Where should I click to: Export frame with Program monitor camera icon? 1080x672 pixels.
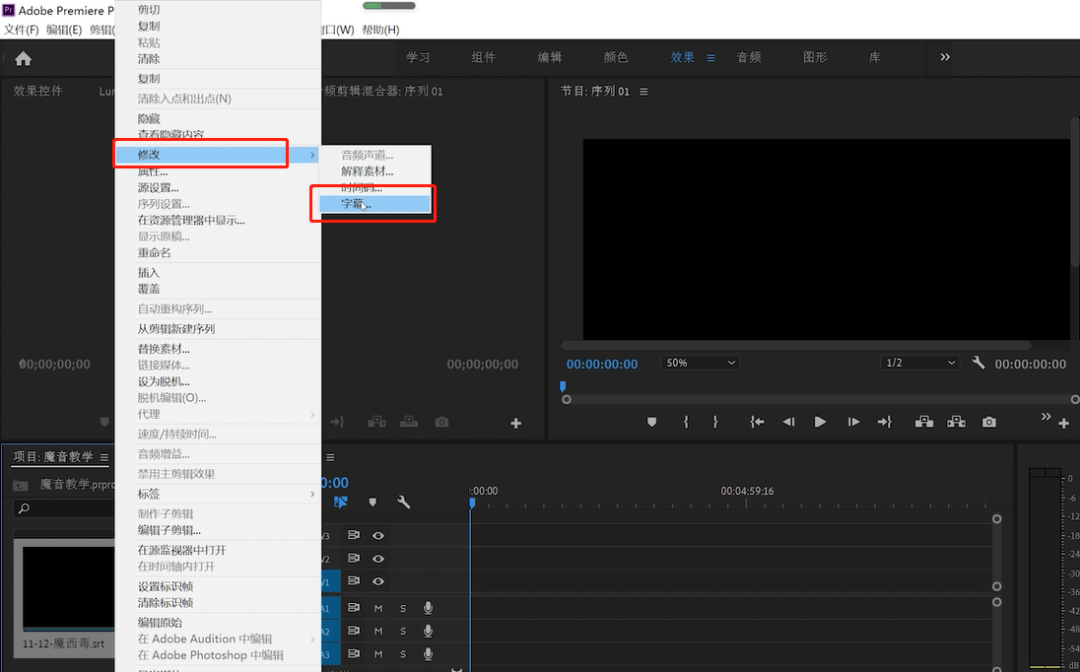[x=989, y=422]
